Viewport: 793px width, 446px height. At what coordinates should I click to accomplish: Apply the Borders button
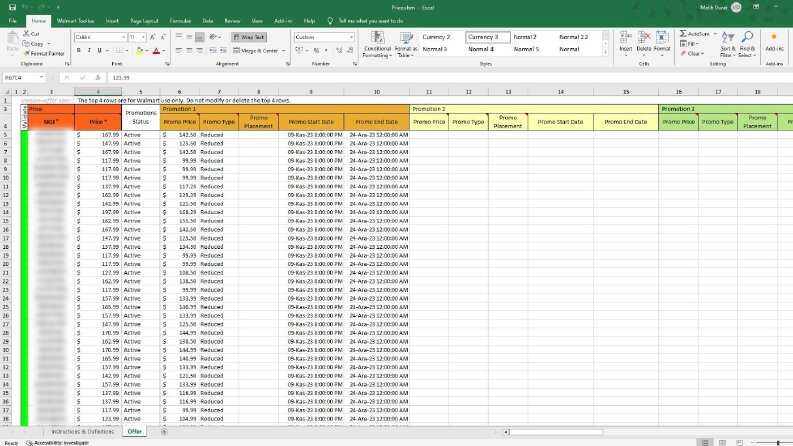pos(119,51)
